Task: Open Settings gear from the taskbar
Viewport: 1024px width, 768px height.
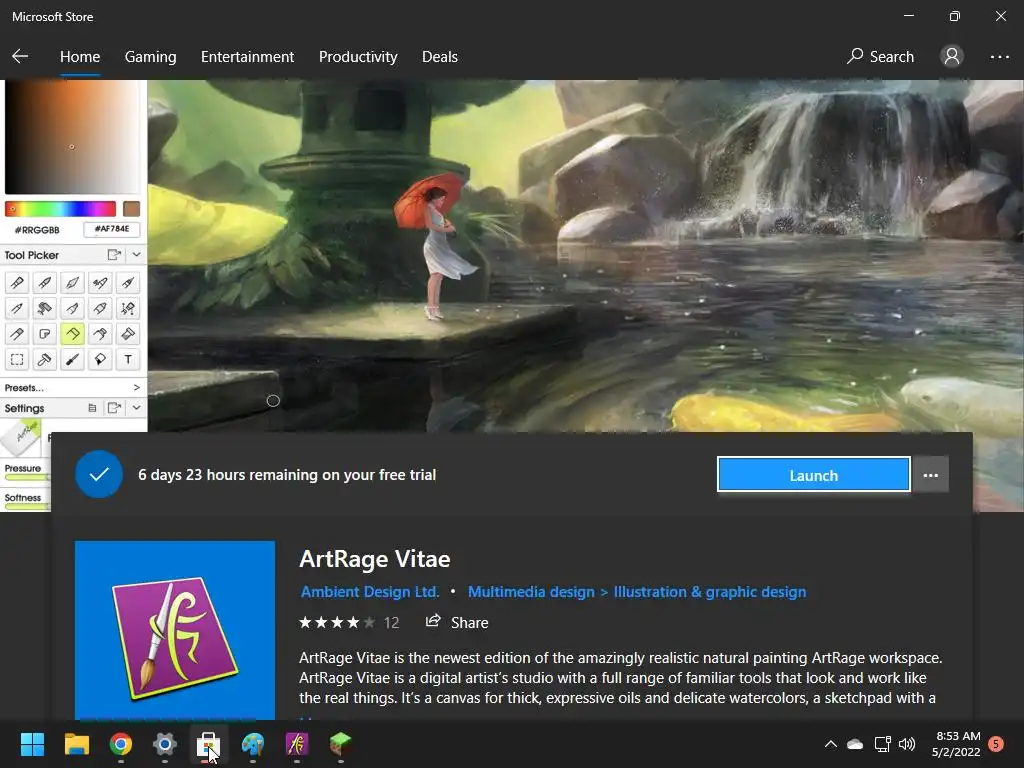Action: coord(165,744)
